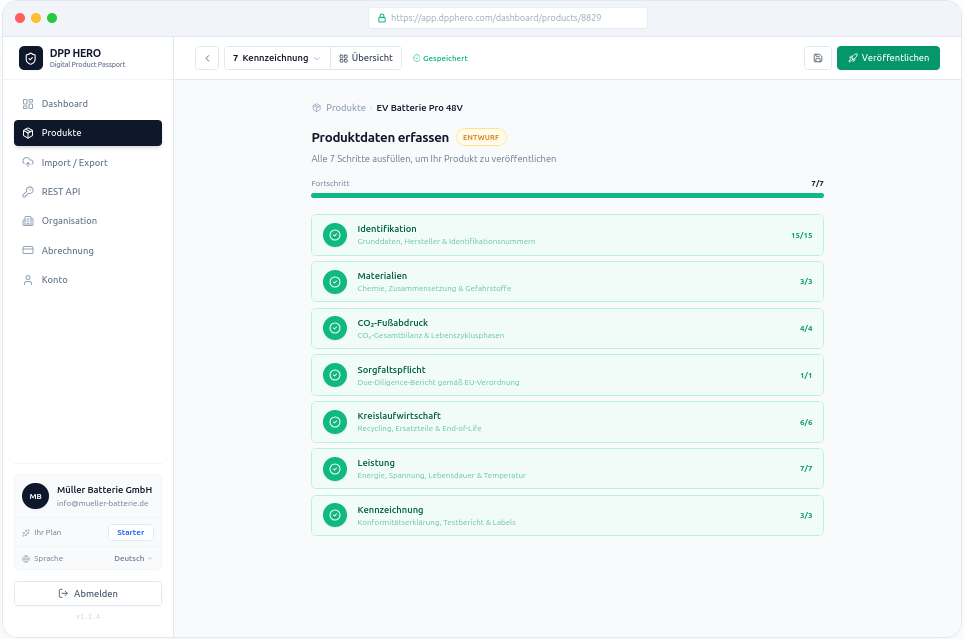The image size is (964, 639).
Task: Click the DPP HERO shield logo
Action: (x=31, y=58)
